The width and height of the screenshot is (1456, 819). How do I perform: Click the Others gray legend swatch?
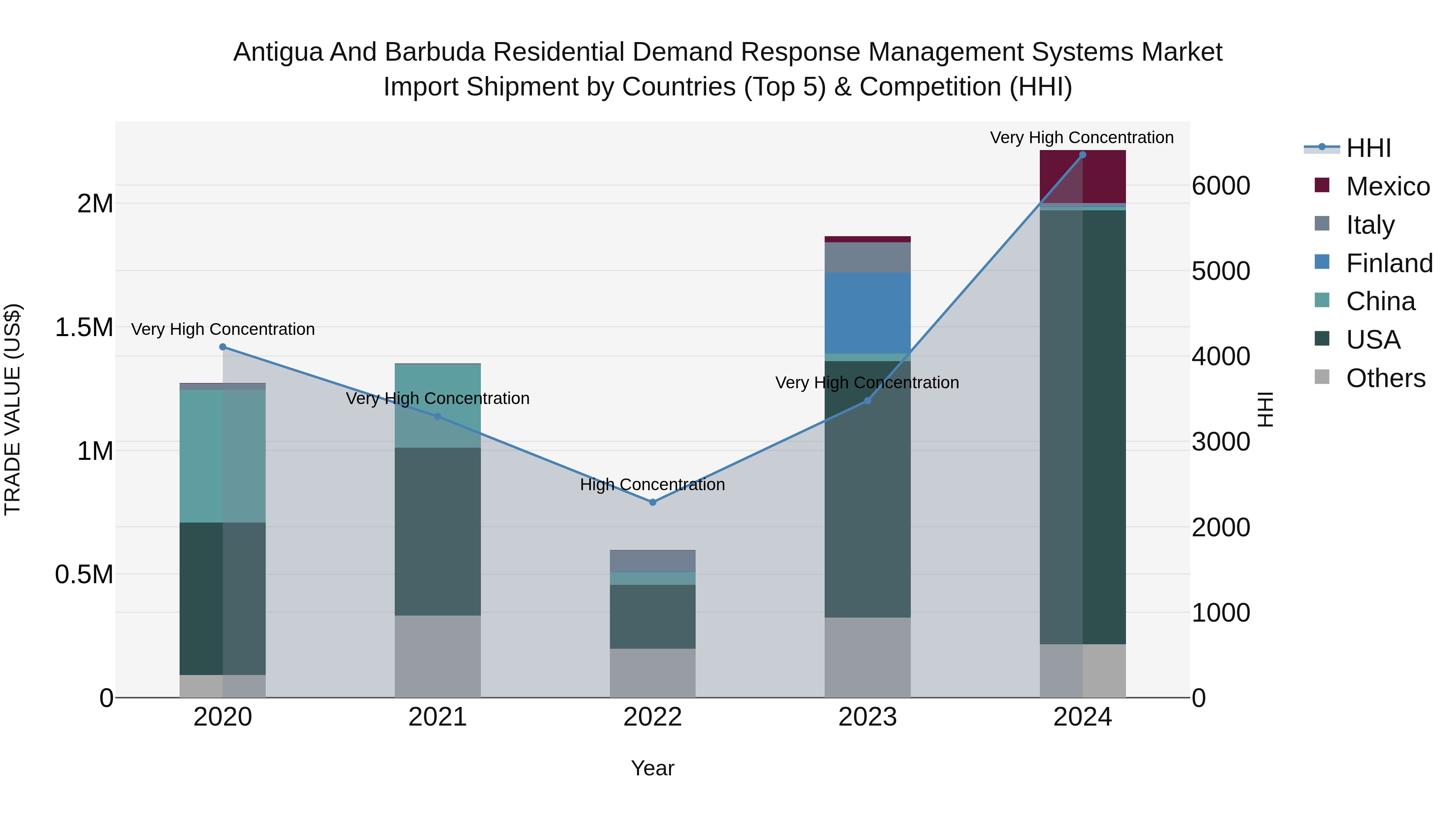1322,377
